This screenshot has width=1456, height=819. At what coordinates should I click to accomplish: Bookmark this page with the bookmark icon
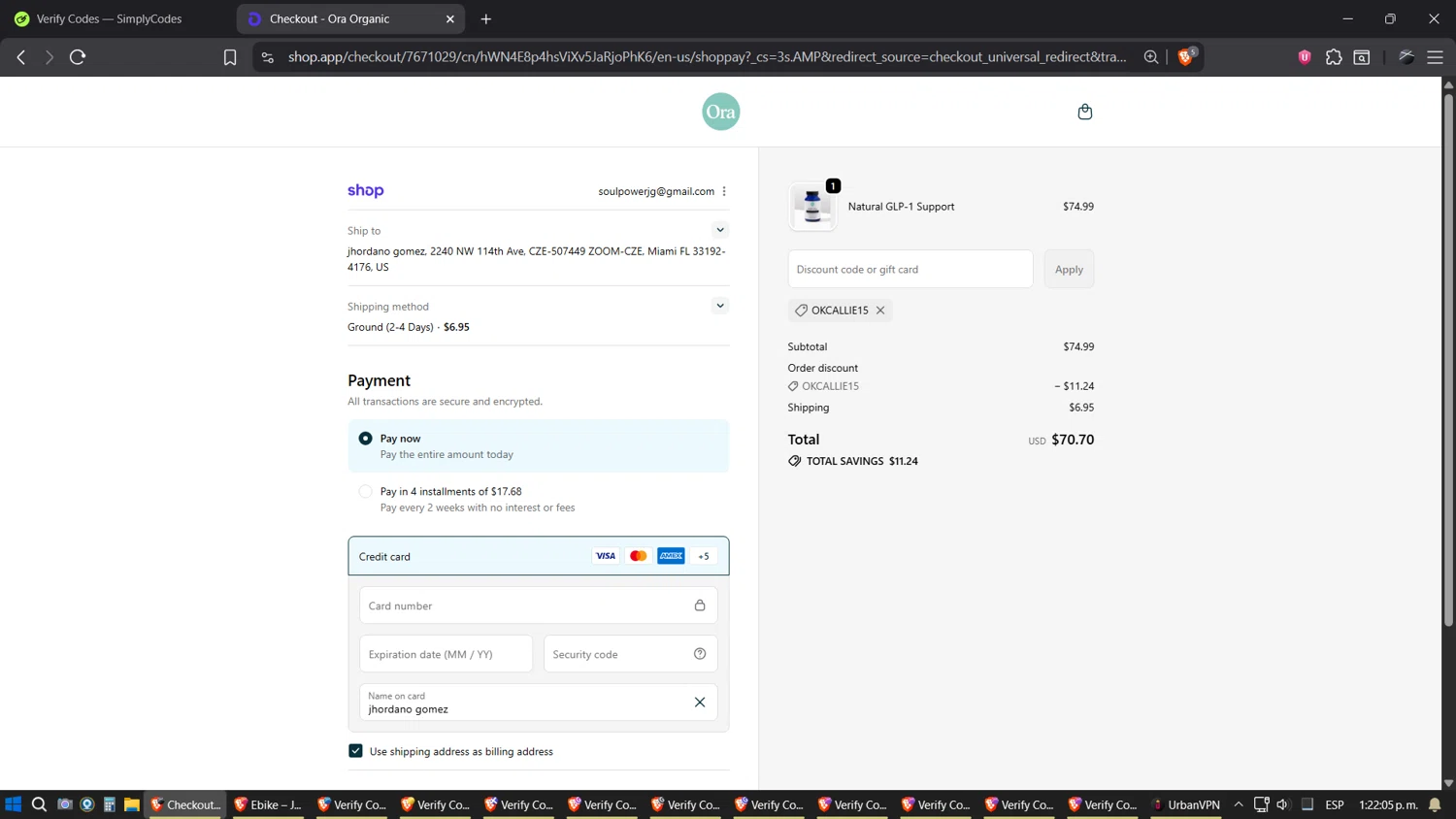click(x=230, y=57)
